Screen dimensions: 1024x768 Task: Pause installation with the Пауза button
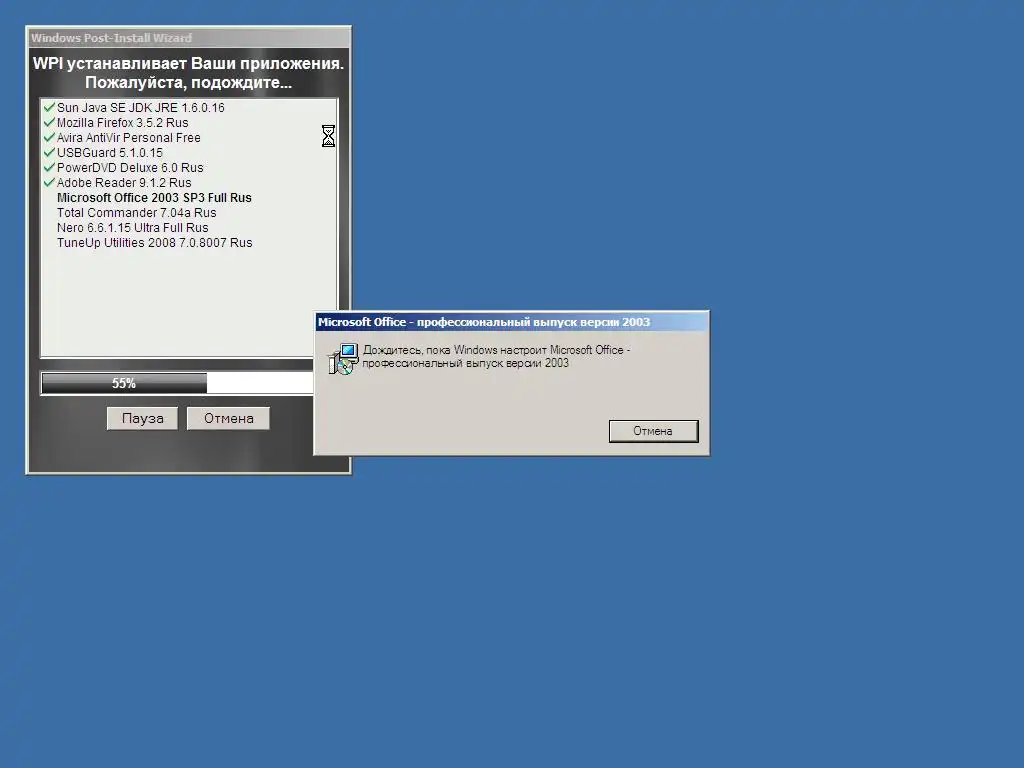pos(142,418)
